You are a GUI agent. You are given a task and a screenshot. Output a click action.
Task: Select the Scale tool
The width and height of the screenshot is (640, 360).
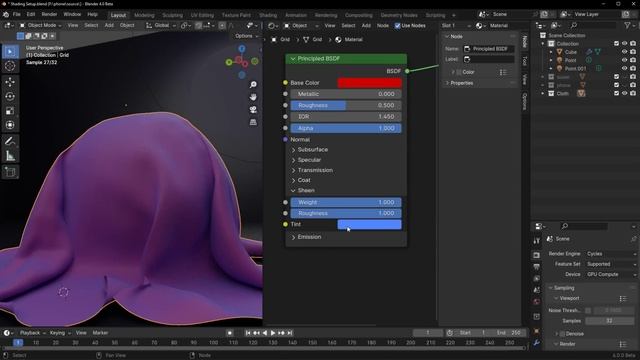[x=10, y=111]
